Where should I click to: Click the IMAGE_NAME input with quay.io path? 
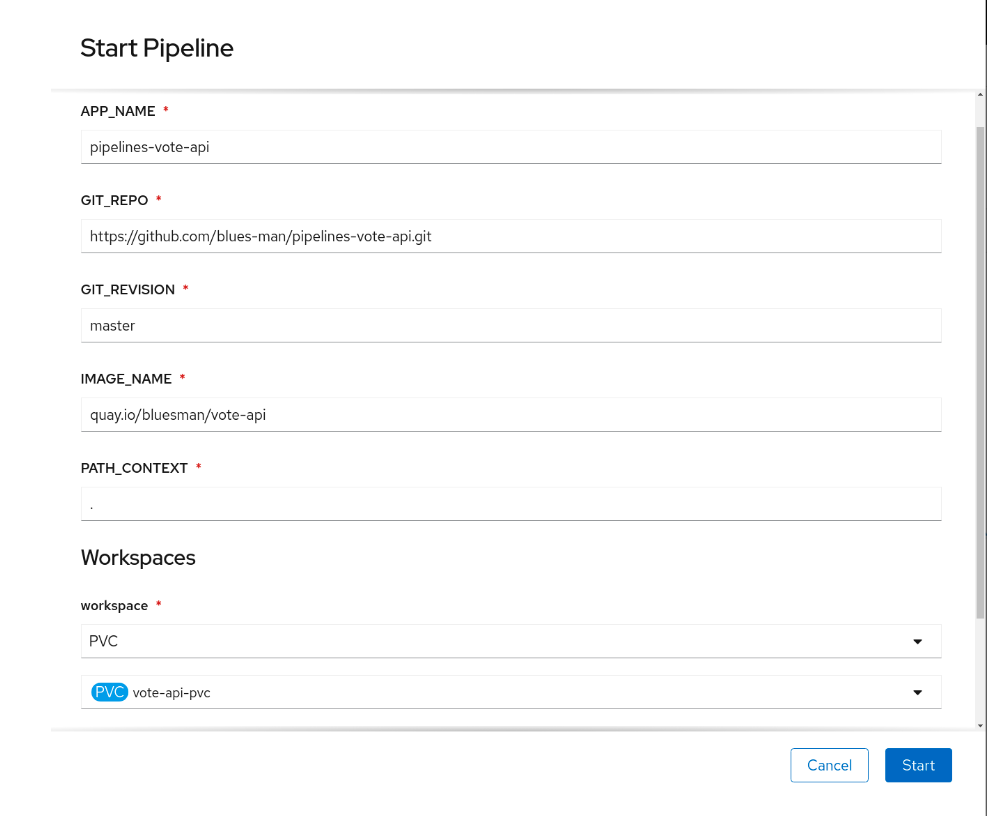(x=510, y=414)
